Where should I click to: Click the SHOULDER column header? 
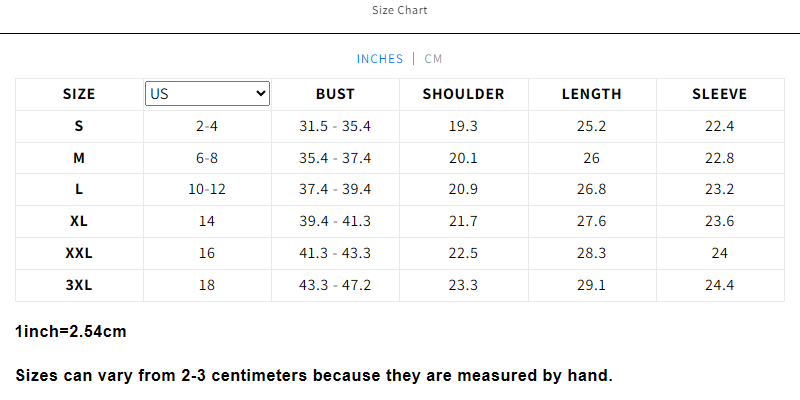(x=463, y=94)
